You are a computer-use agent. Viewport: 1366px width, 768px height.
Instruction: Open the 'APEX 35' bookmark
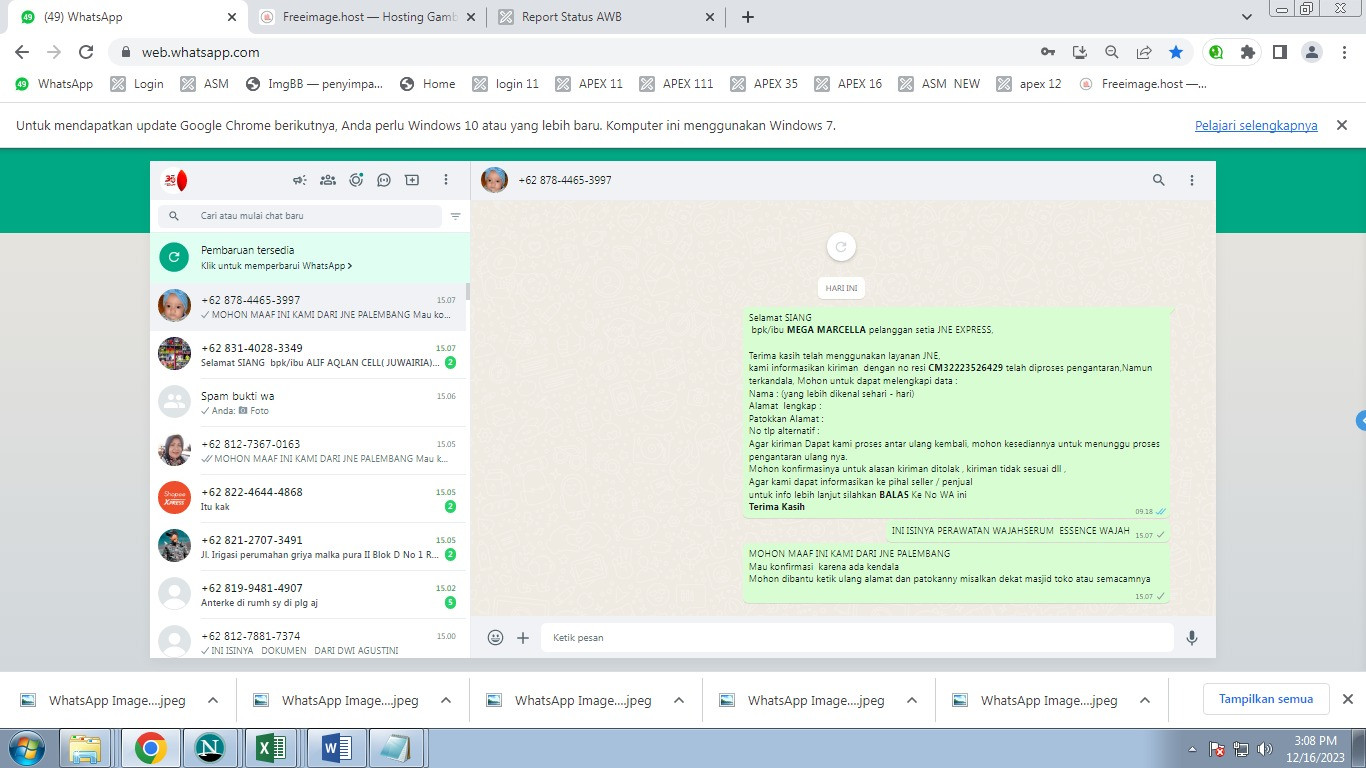click(x=764, y=84)
